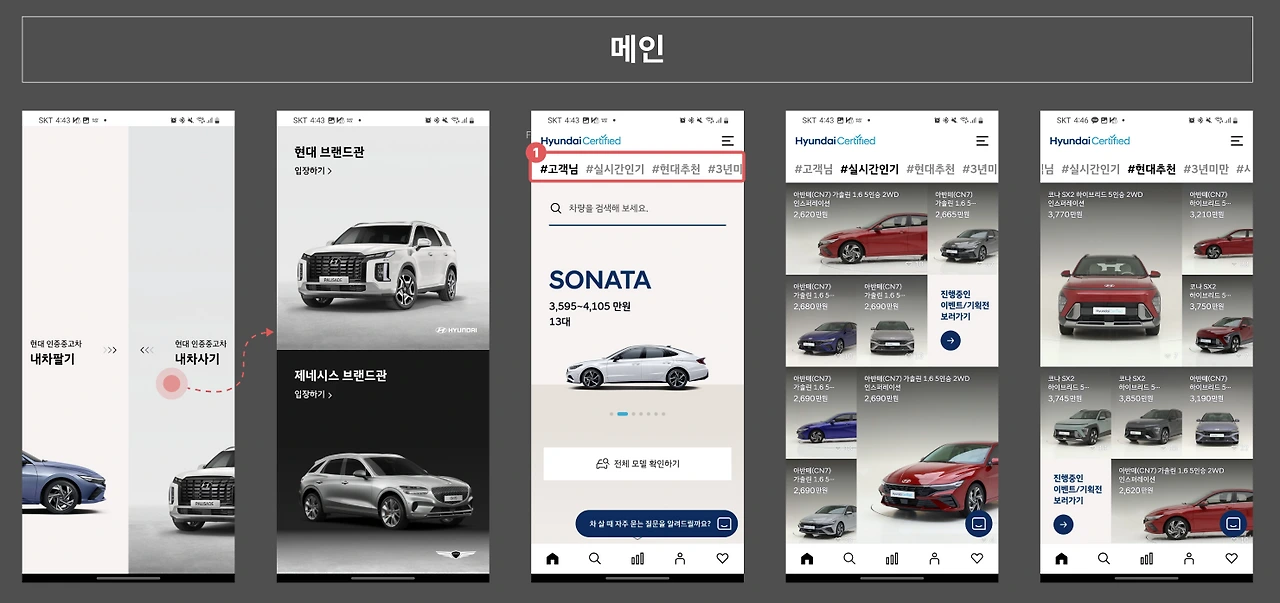
Task: Tap the 3,595~4,105 만원 price text
Action: tap(590, 306)
